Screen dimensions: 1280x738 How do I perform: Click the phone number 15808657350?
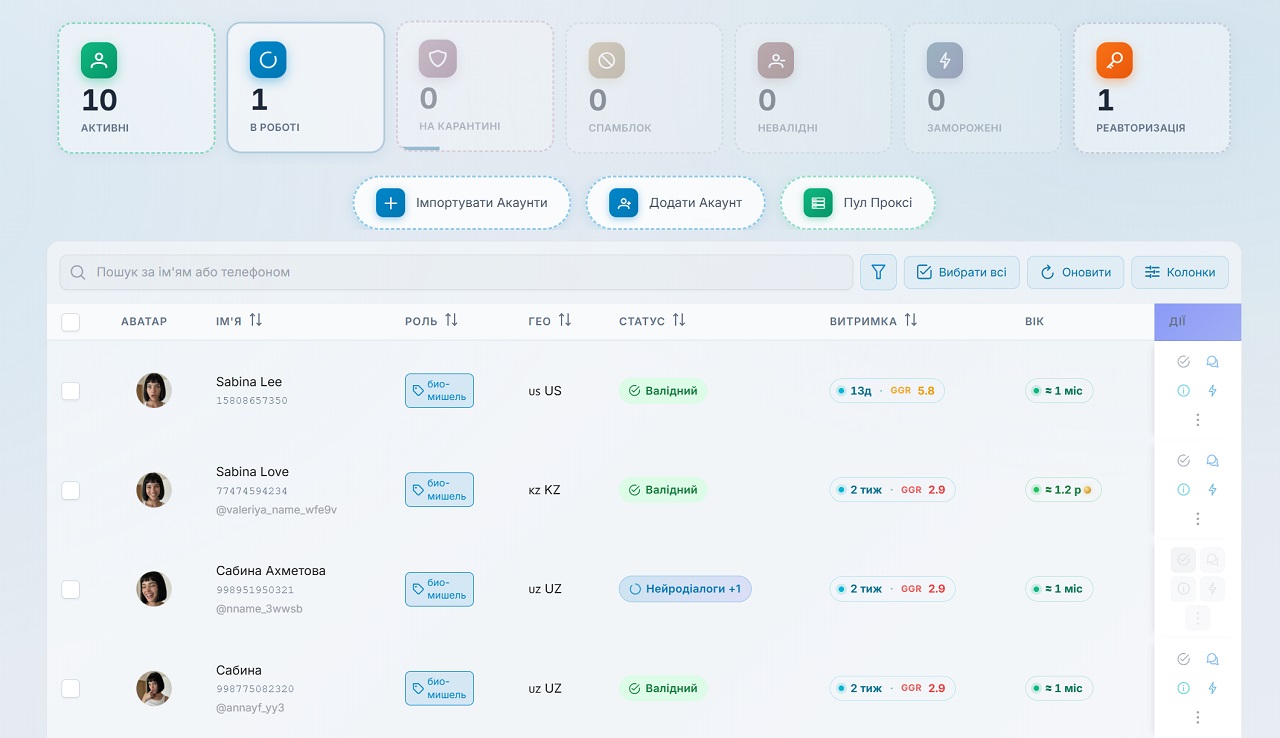coord(252,401)
